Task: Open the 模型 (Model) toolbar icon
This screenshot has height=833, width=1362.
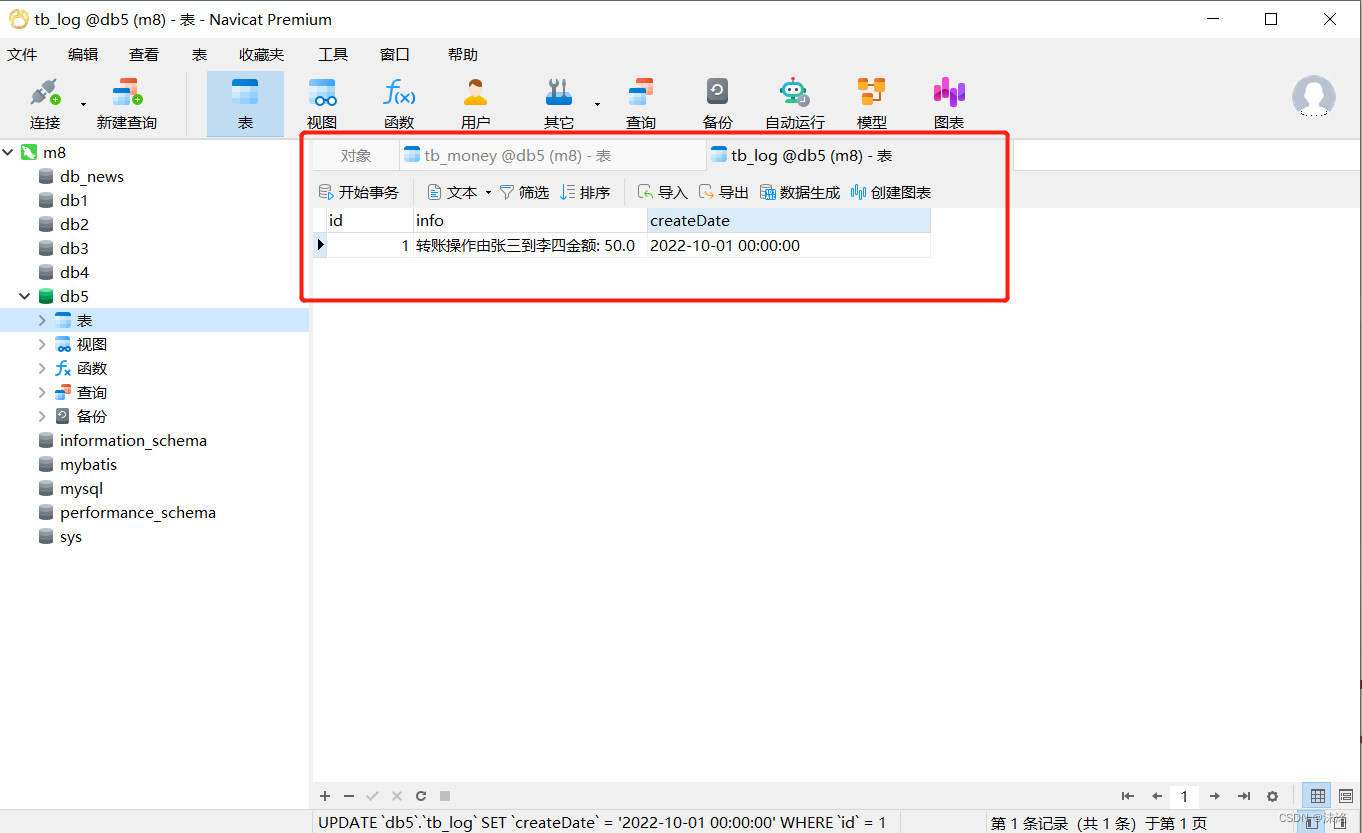Action: coord(872,104)
